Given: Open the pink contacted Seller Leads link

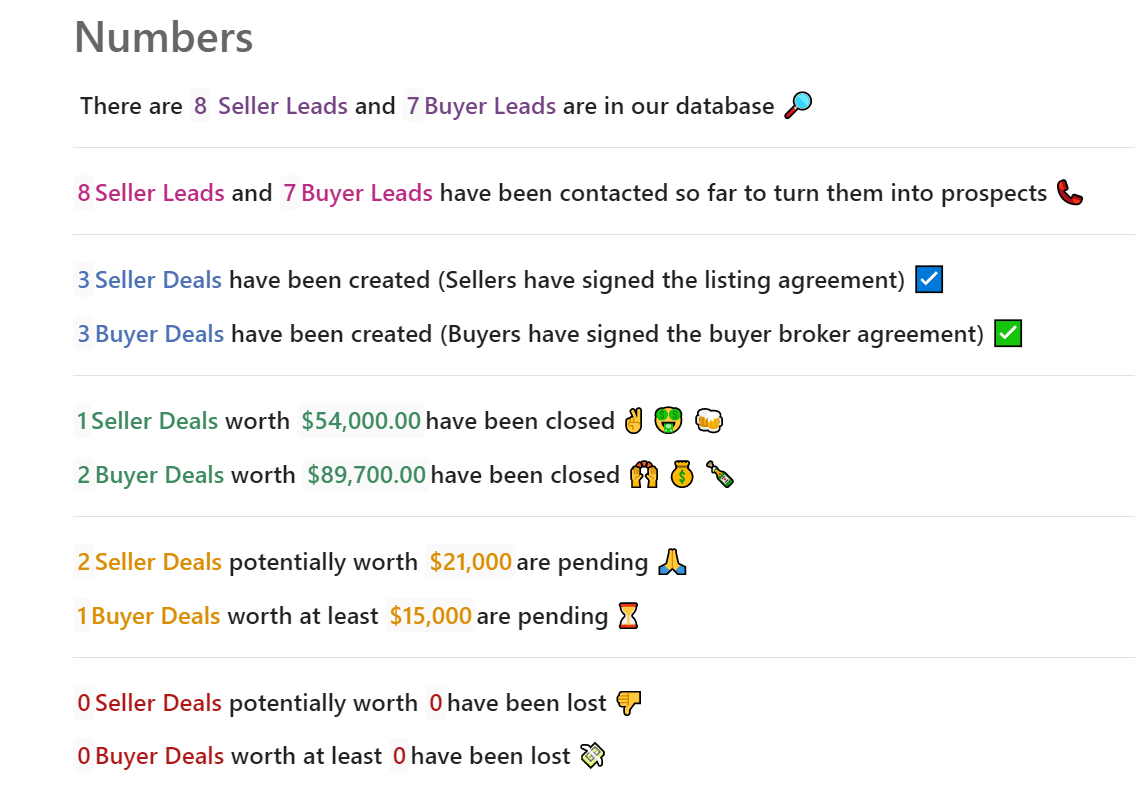Looking at the screenshot, I should coord(160,192).
